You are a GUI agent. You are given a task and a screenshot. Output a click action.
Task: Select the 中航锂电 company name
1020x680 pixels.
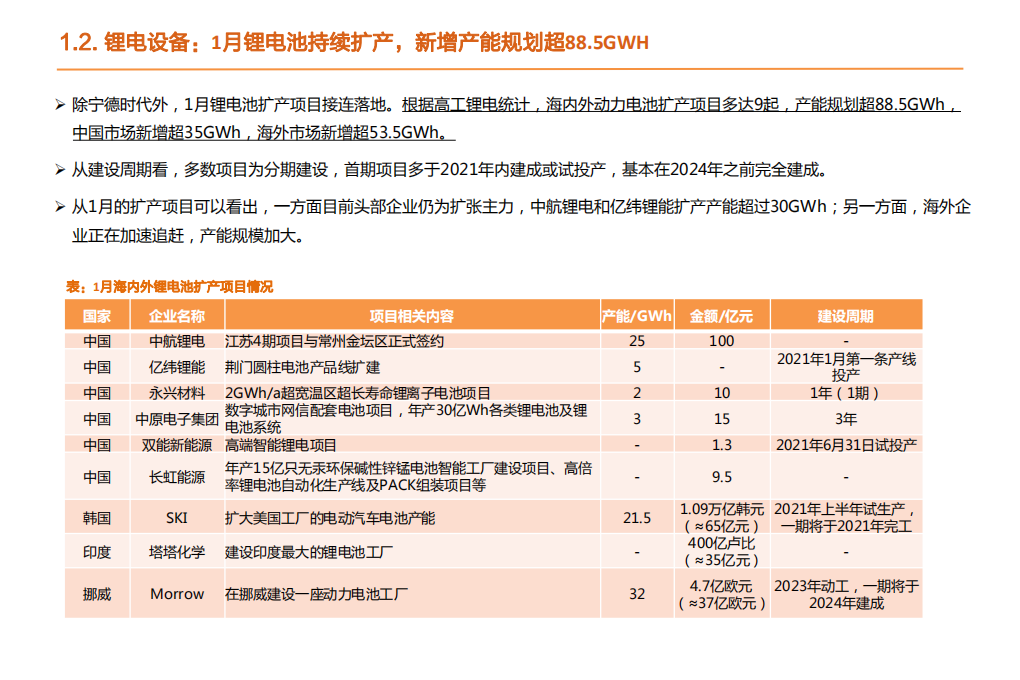[176, 341]
